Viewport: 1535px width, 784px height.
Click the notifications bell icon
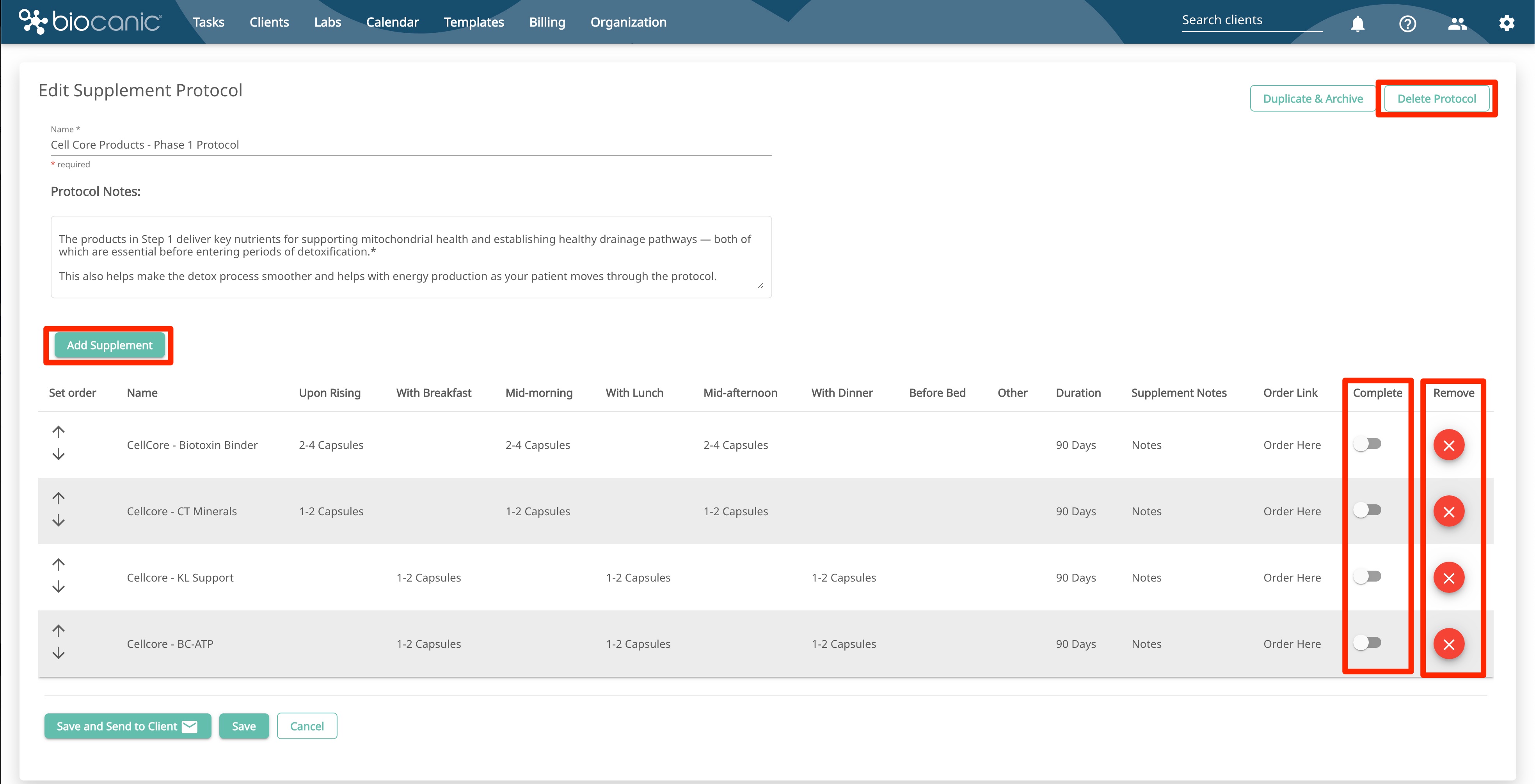pos(1357,24)
